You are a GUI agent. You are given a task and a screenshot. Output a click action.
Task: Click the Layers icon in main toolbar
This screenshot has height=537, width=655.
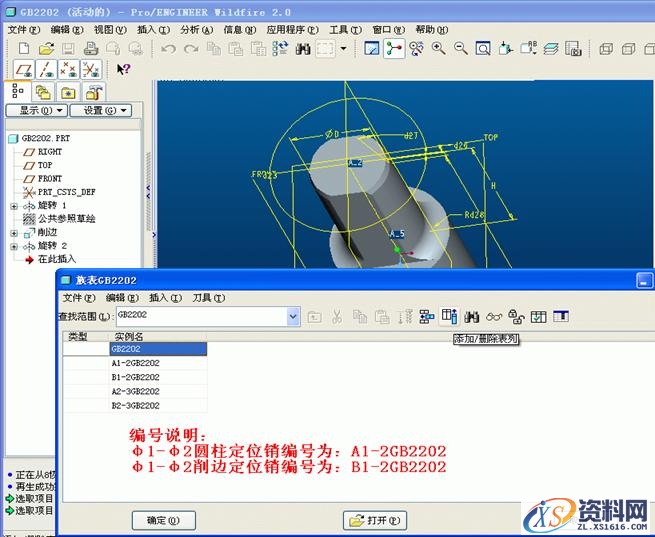[x=551, y=49]
